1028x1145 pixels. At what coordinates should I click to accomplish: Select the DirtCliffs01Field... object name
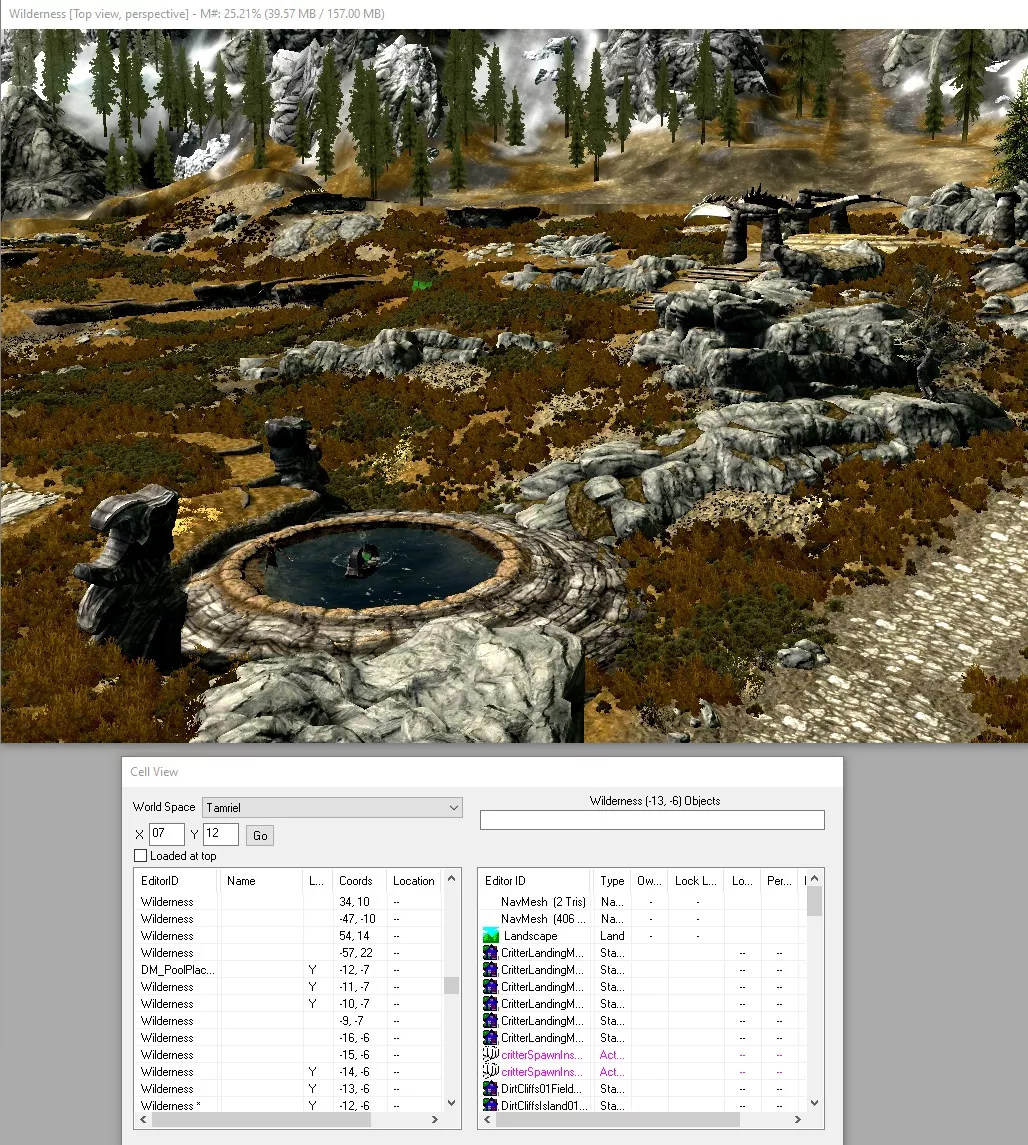(541, 1089)
